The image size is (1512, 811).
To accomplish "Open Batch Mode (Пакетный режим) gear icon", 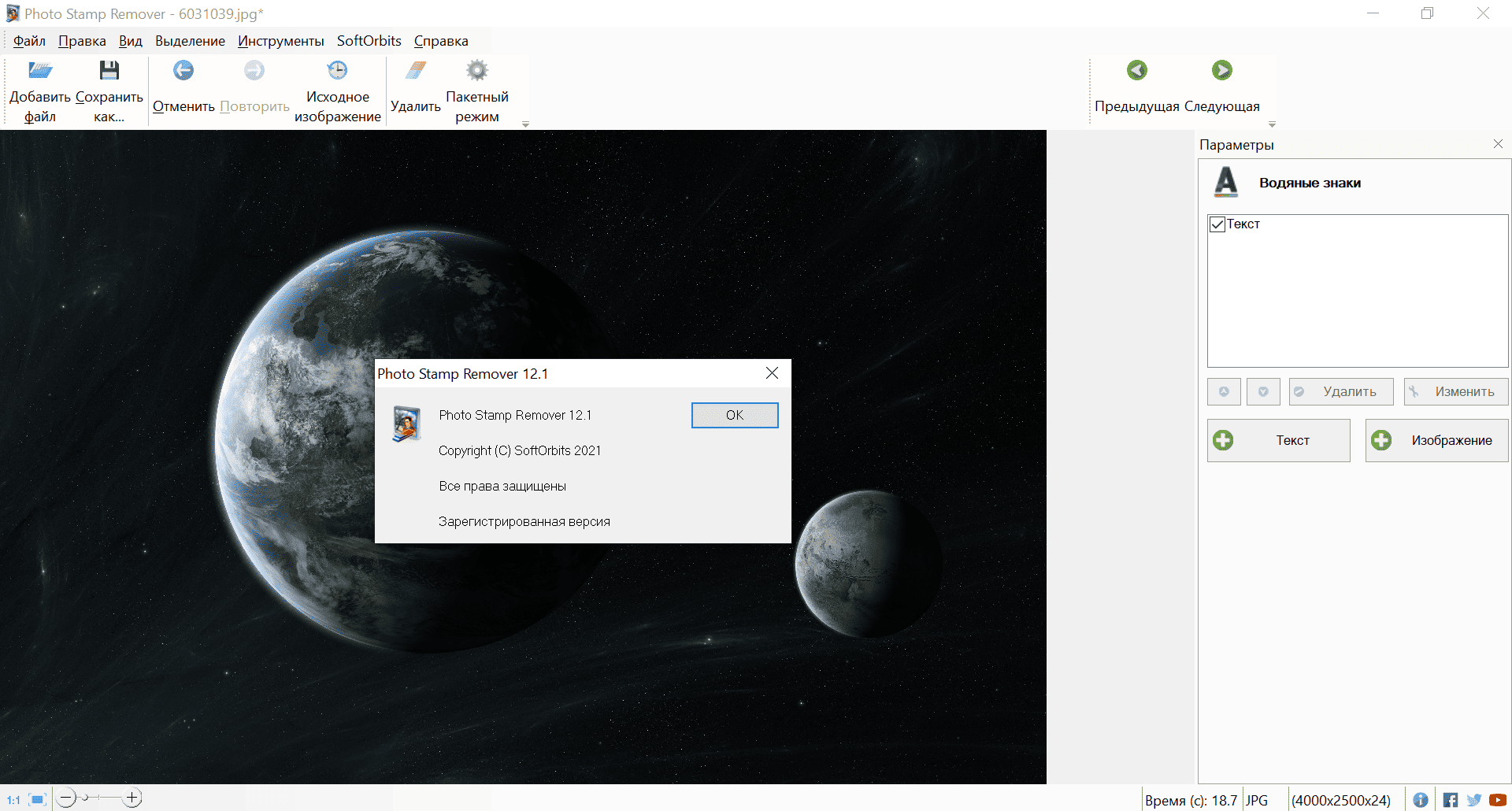I will point(477,71).
